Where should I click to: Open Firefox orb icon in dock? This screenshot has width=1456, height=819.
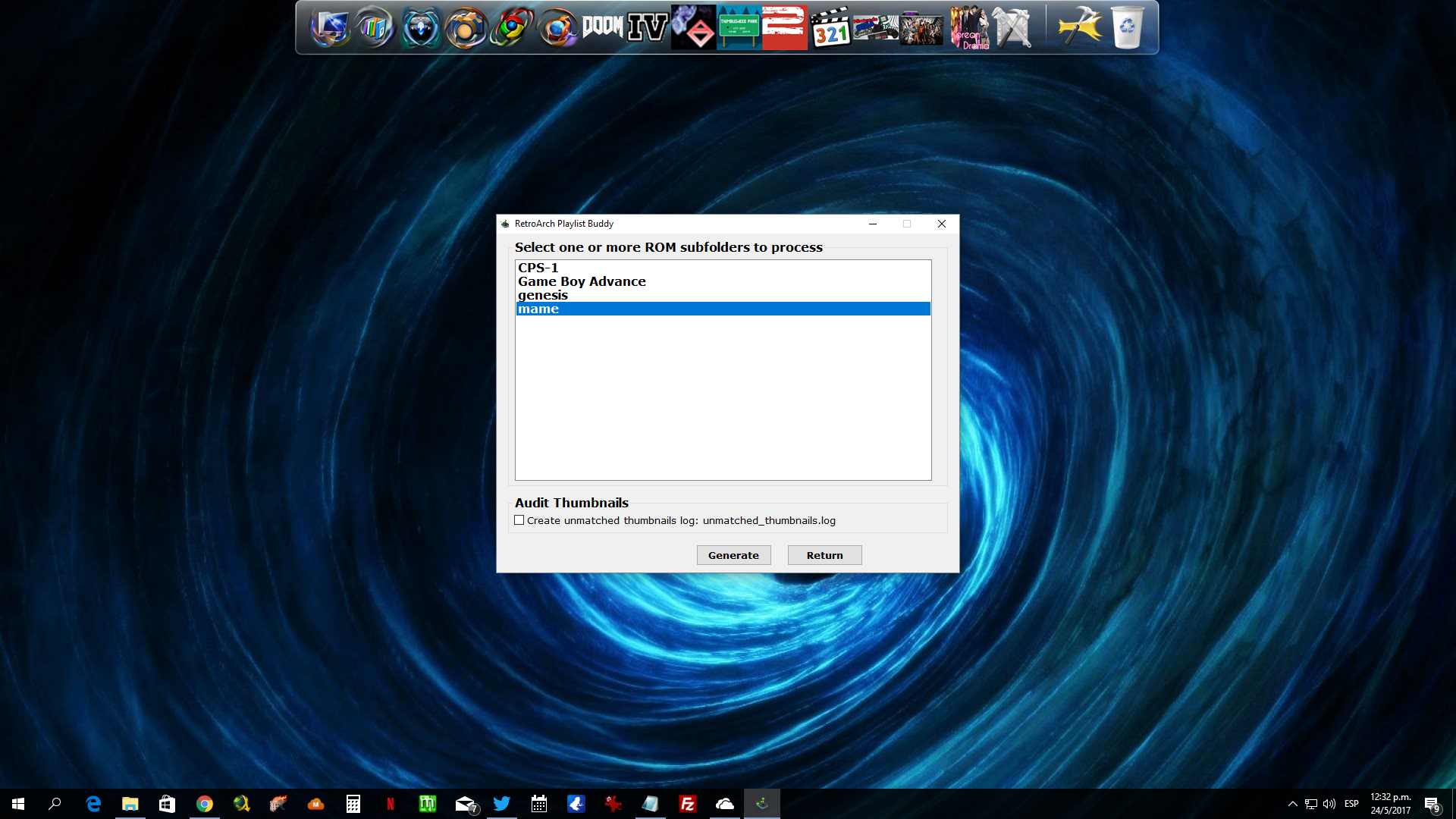[x=557, y=28]
